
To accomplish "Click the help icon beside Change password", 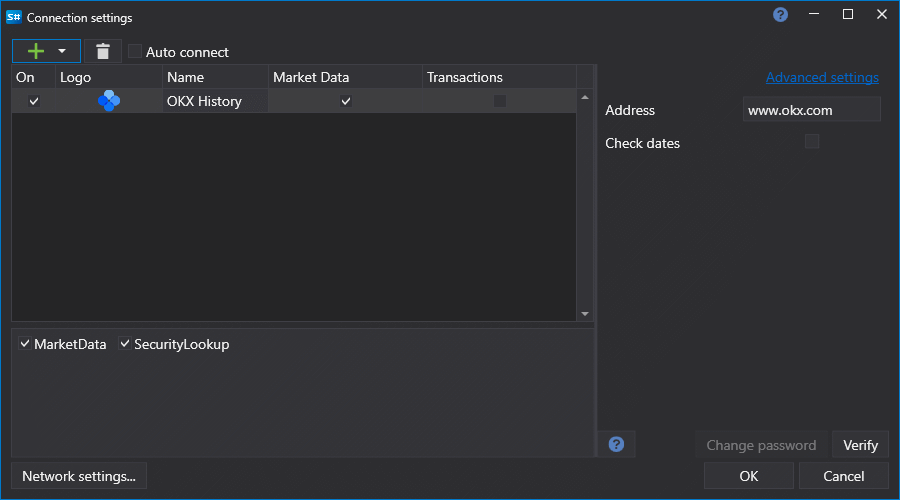I will click(x=616, y=444).
